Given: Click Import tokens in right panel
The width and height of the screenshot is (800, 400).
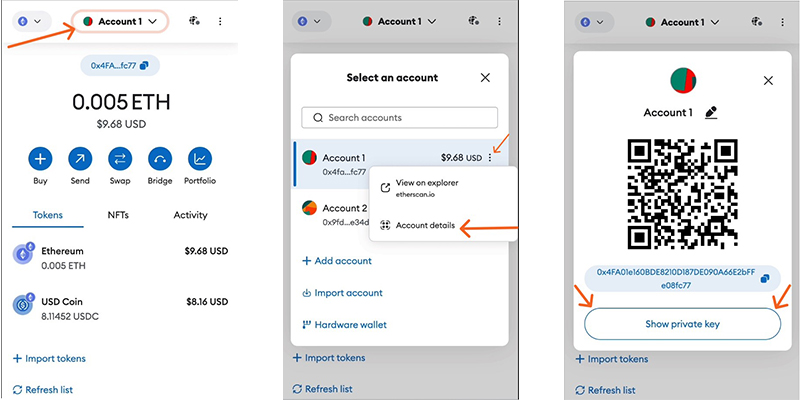Looking at the screenshot, I should click(x=612, y=359).
